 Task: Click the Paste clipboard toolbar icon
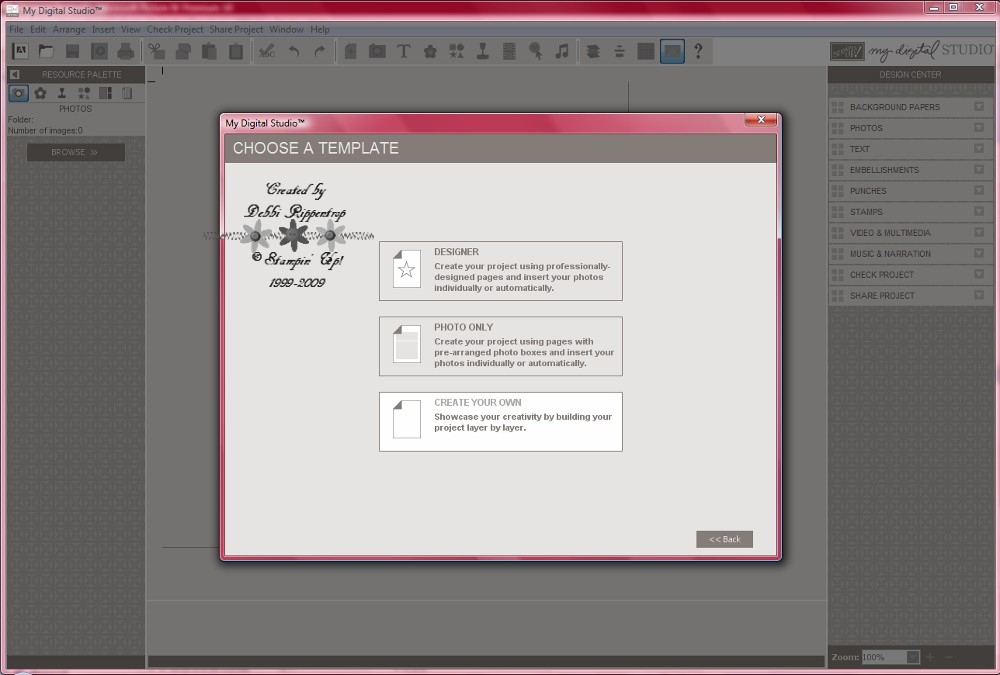209,51
